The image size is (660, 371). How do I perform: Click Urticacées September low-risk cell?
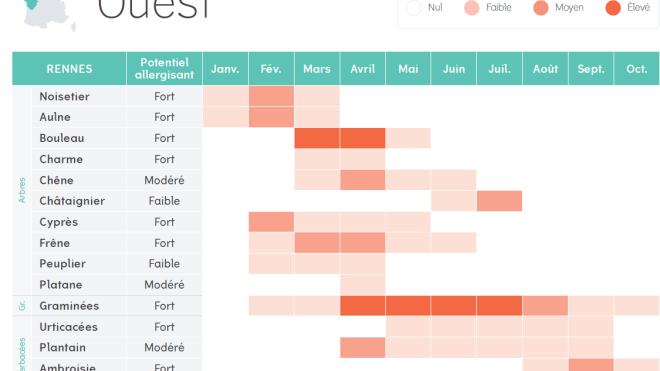pos(591,326)
